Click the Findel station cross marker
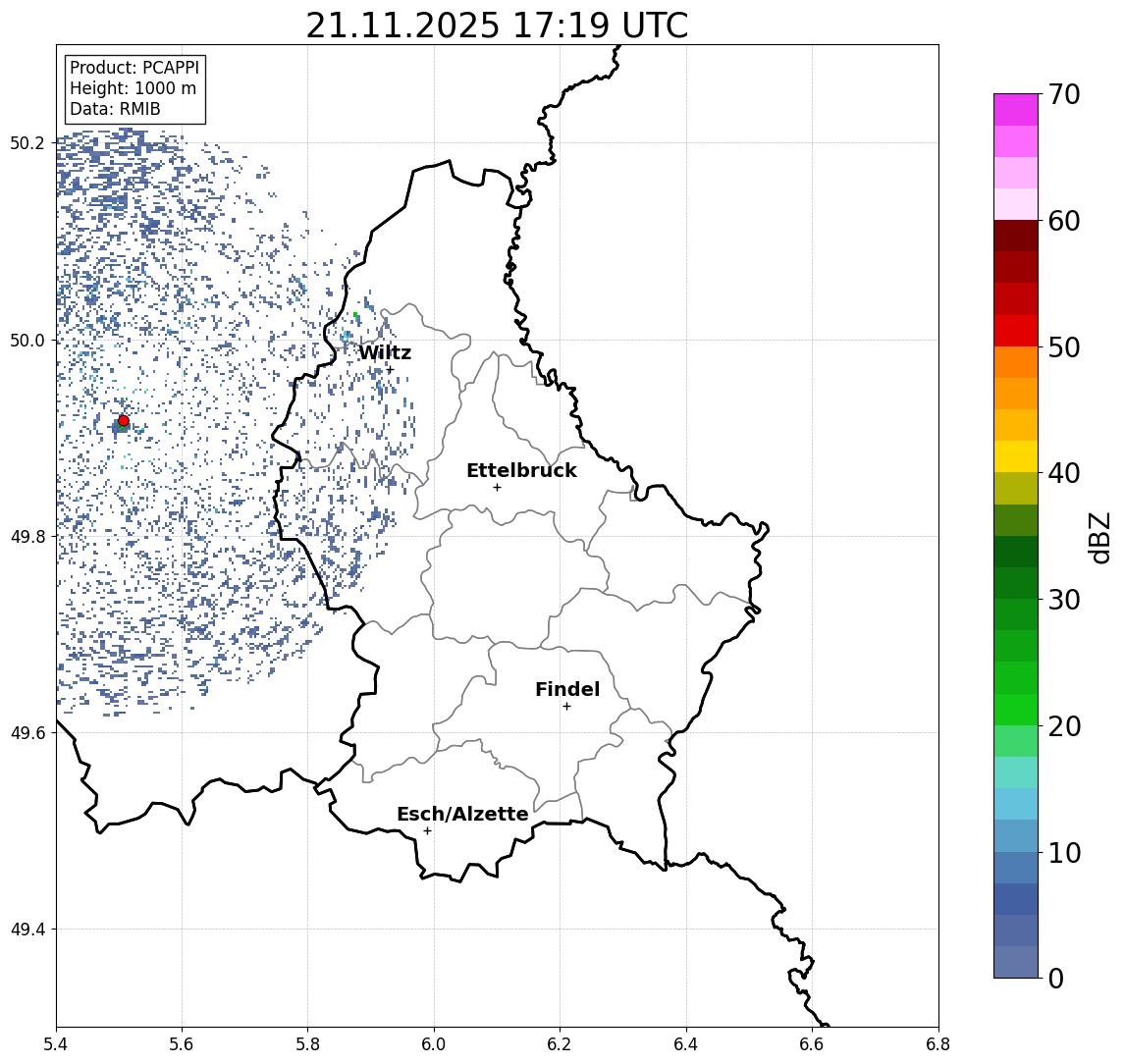This screenshot has height=1064, width=1124. 566,707
